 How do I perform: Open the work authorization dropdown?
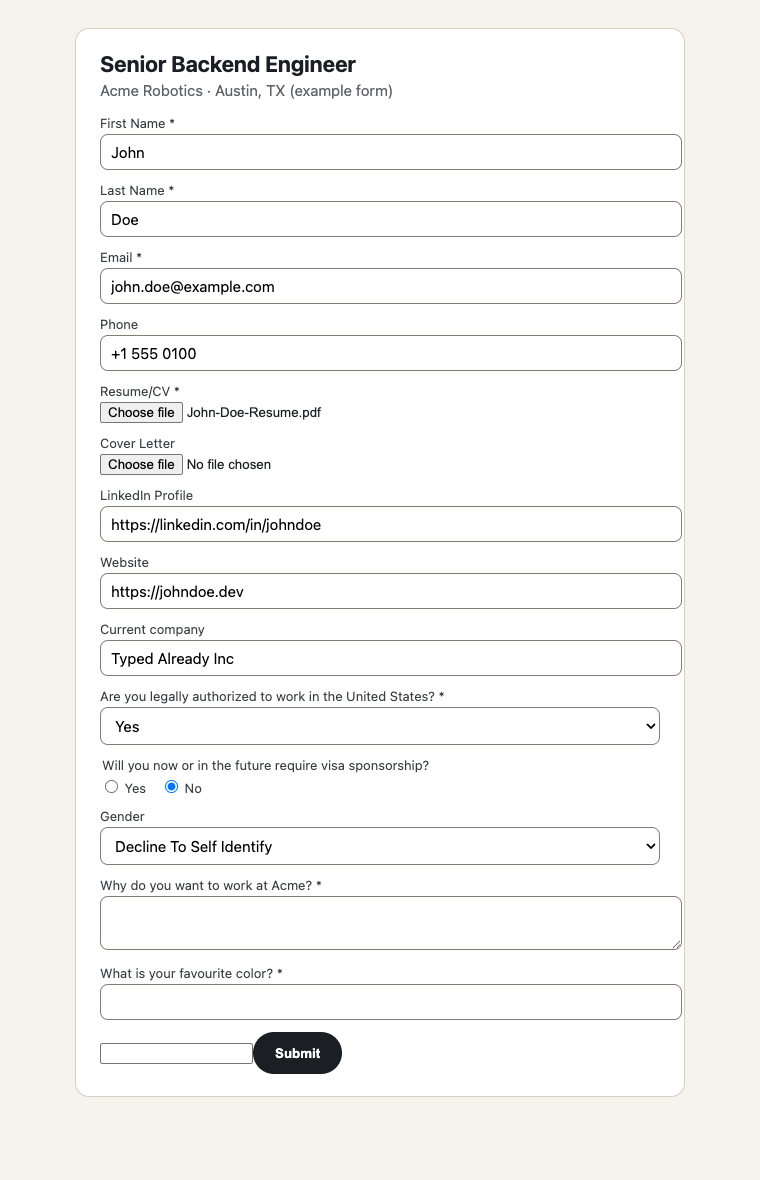[380, 726]
